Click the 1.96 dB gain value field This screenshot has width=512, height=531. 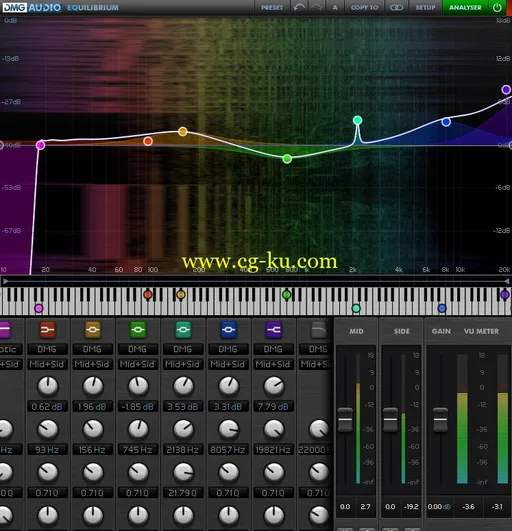pos(92,406)
